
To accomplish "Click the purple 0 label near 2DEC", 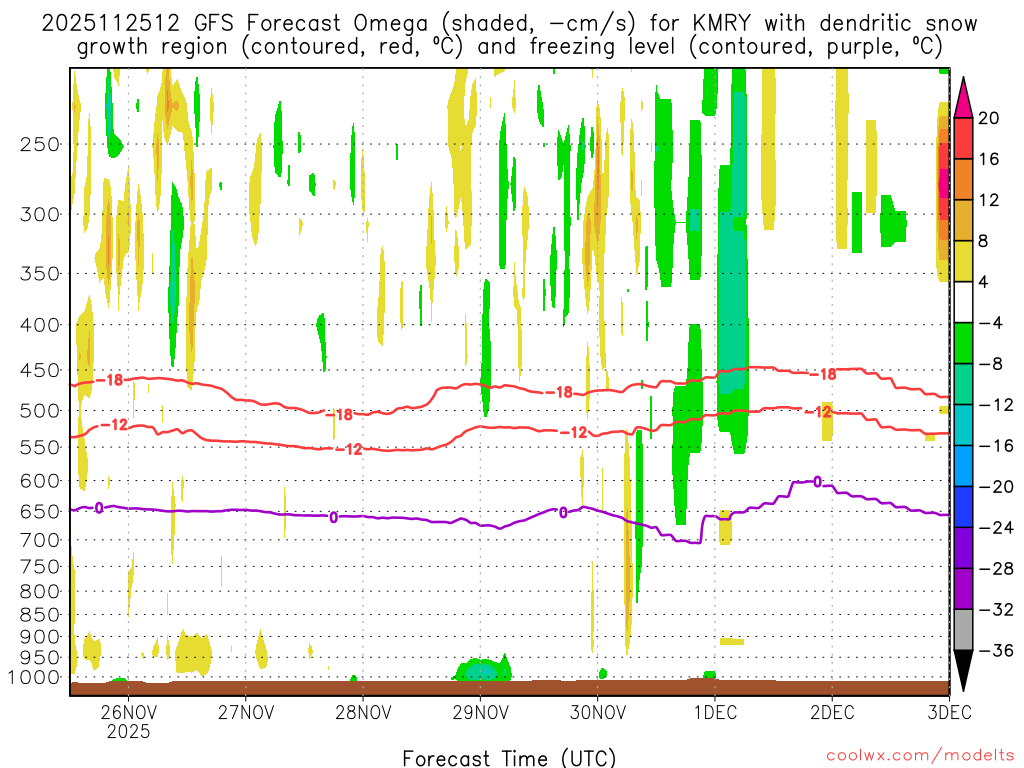I will pyautogui.click(x=818, y=482).
